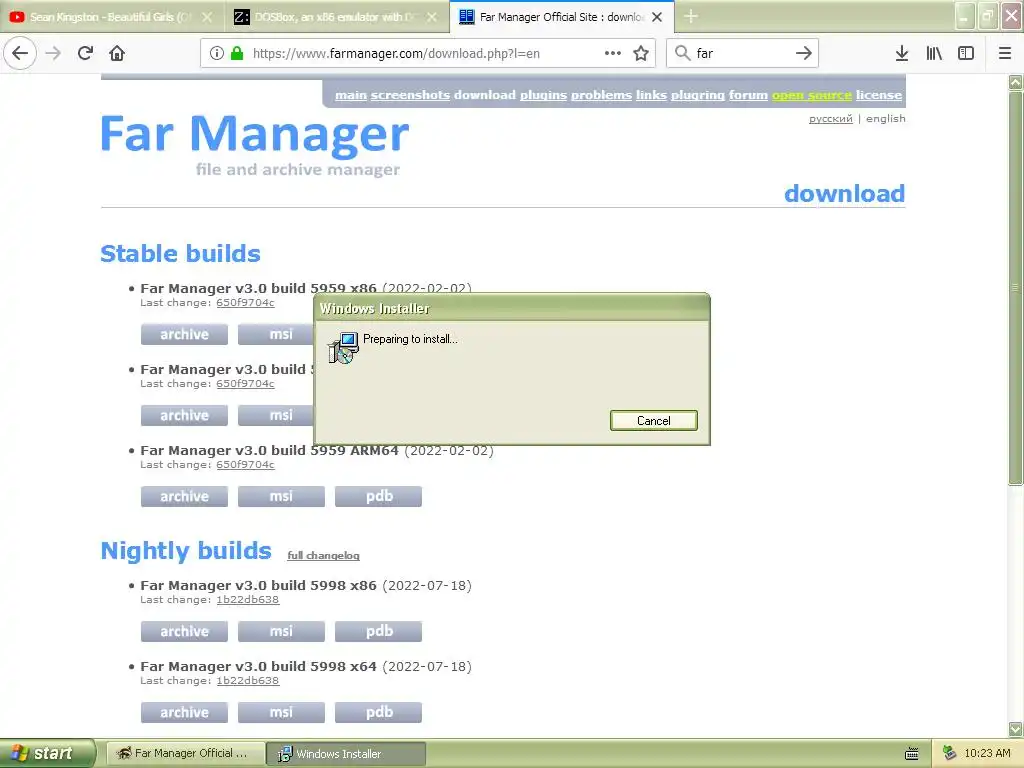Click the vertical scrollbar thumb
Screen dimensions: 1024x768
(x=1015, y=287)
